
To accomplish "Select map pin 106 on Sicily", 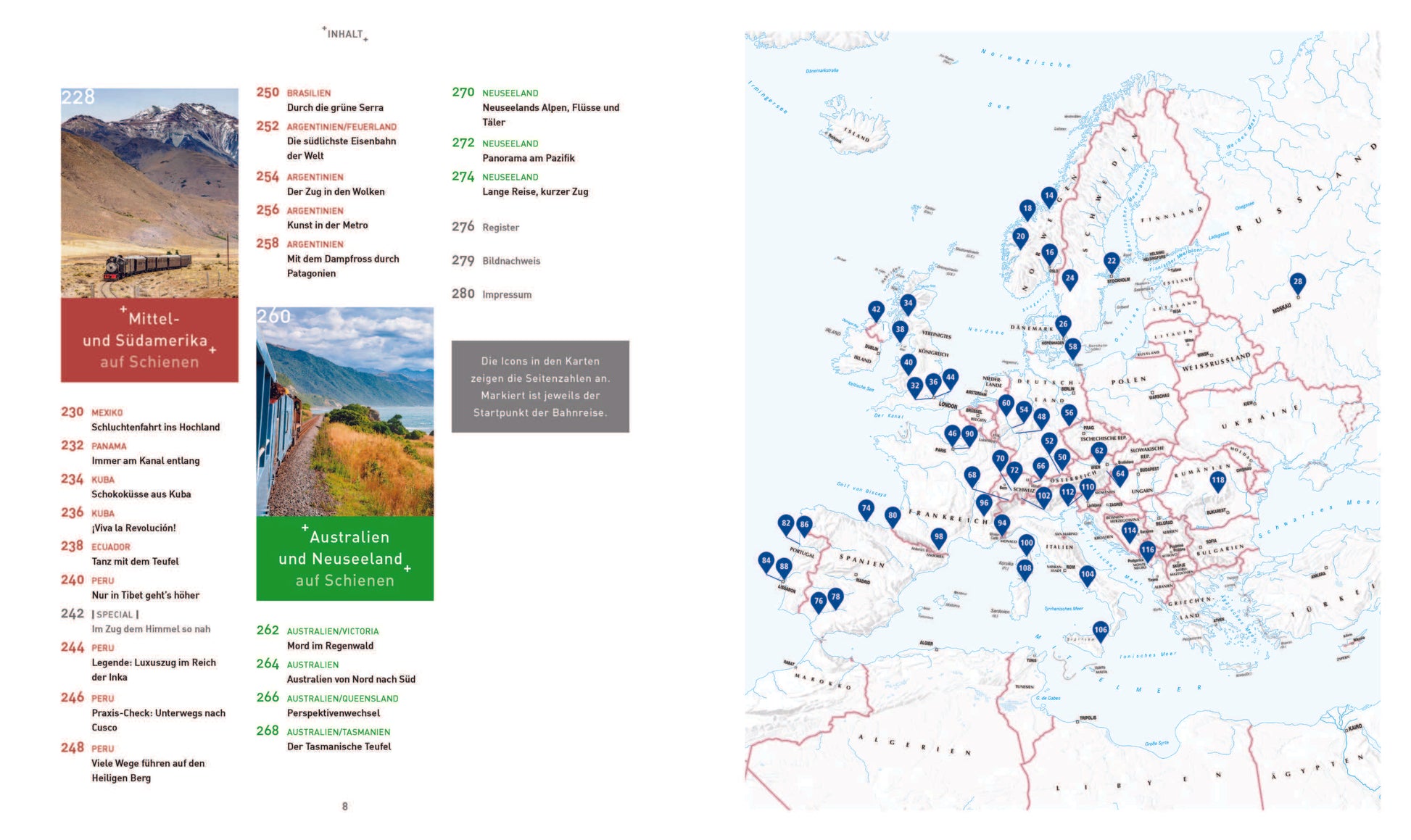I will pyautogui.click(x=1100, y=629).
